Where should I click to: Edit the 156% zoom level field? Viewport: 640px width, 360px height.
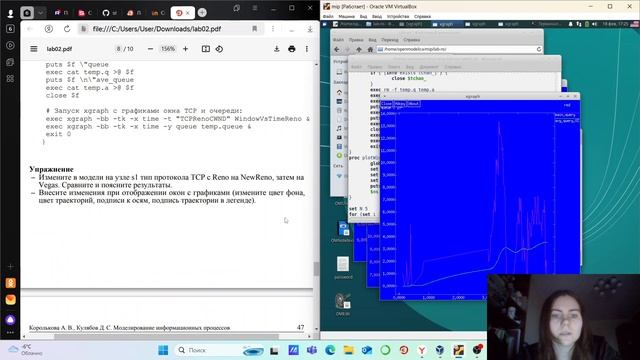pyautogui.click(x=168, y=49)
